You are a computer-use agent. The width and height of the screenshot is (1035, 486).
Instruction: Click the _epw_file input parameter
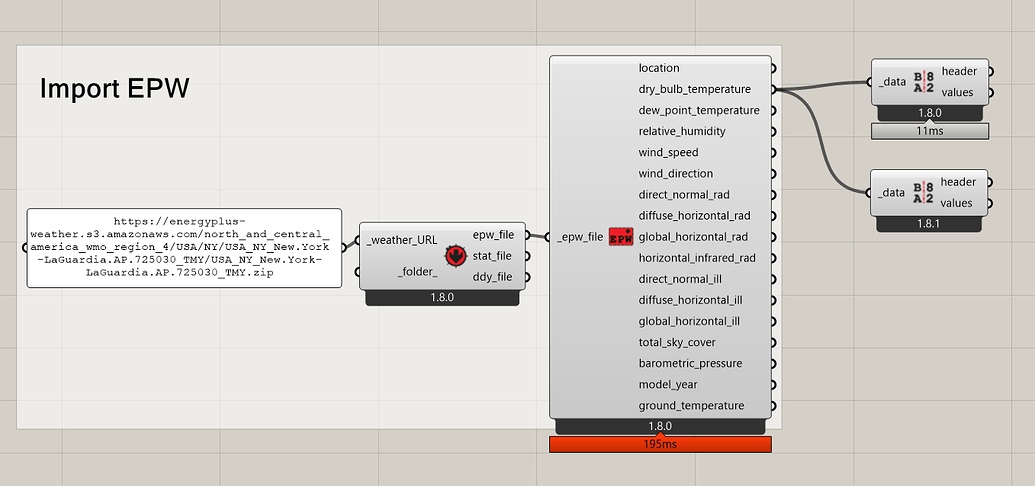(x=580, y=236)
